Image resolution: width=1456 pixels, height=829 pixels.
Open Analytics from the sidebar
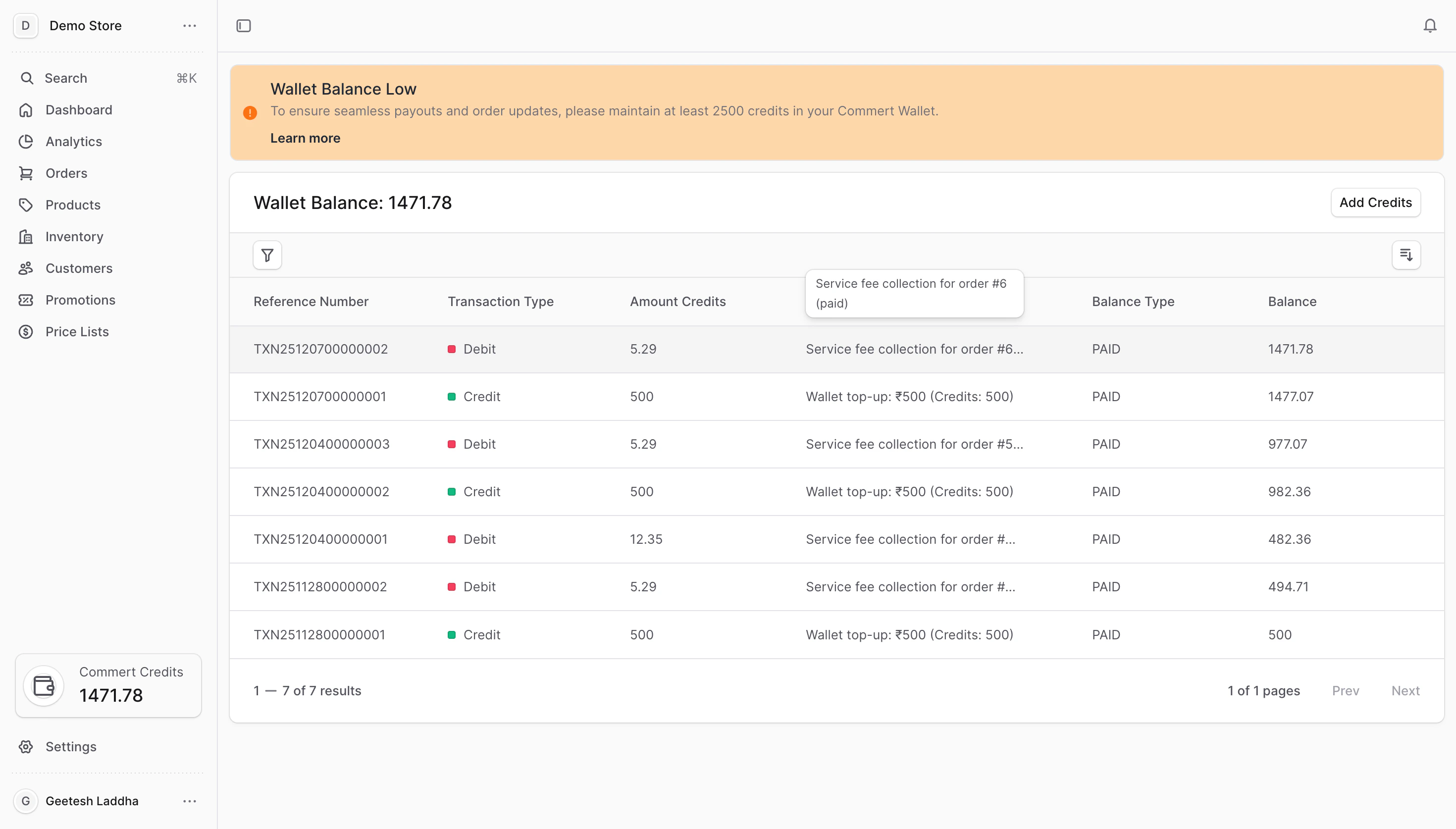pos(73,141)
